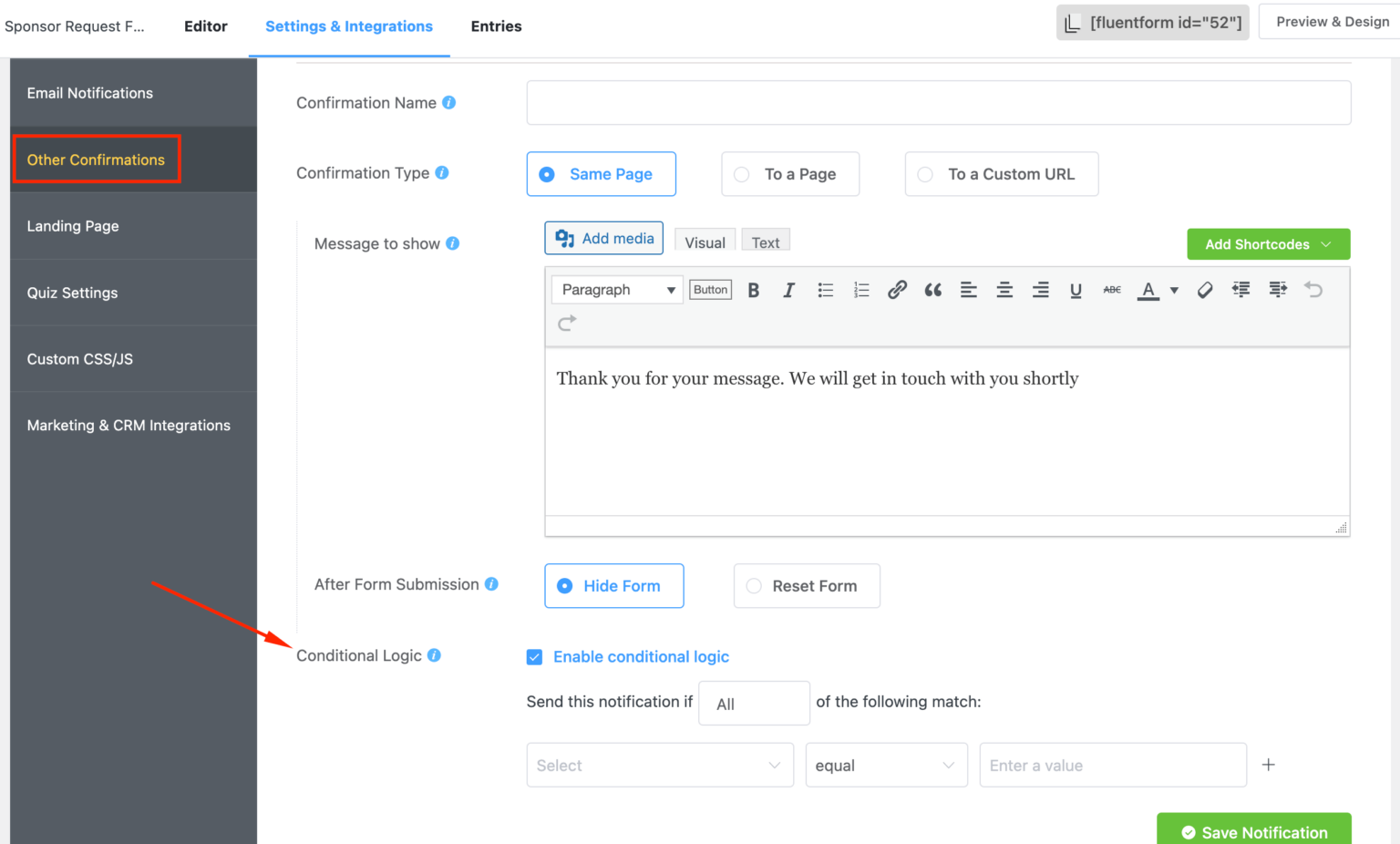Screen dimensions: 1400x844
Task: Insert a hyperlink using the link icon
Action: coord(897,289)
